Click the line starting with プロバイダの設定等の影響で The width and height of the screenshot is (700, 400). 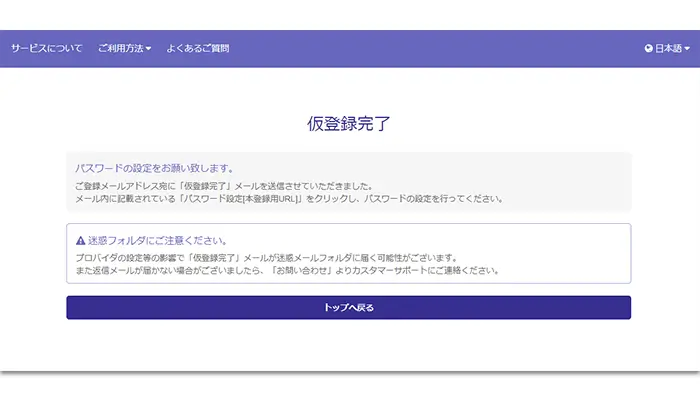pos(267,258)
